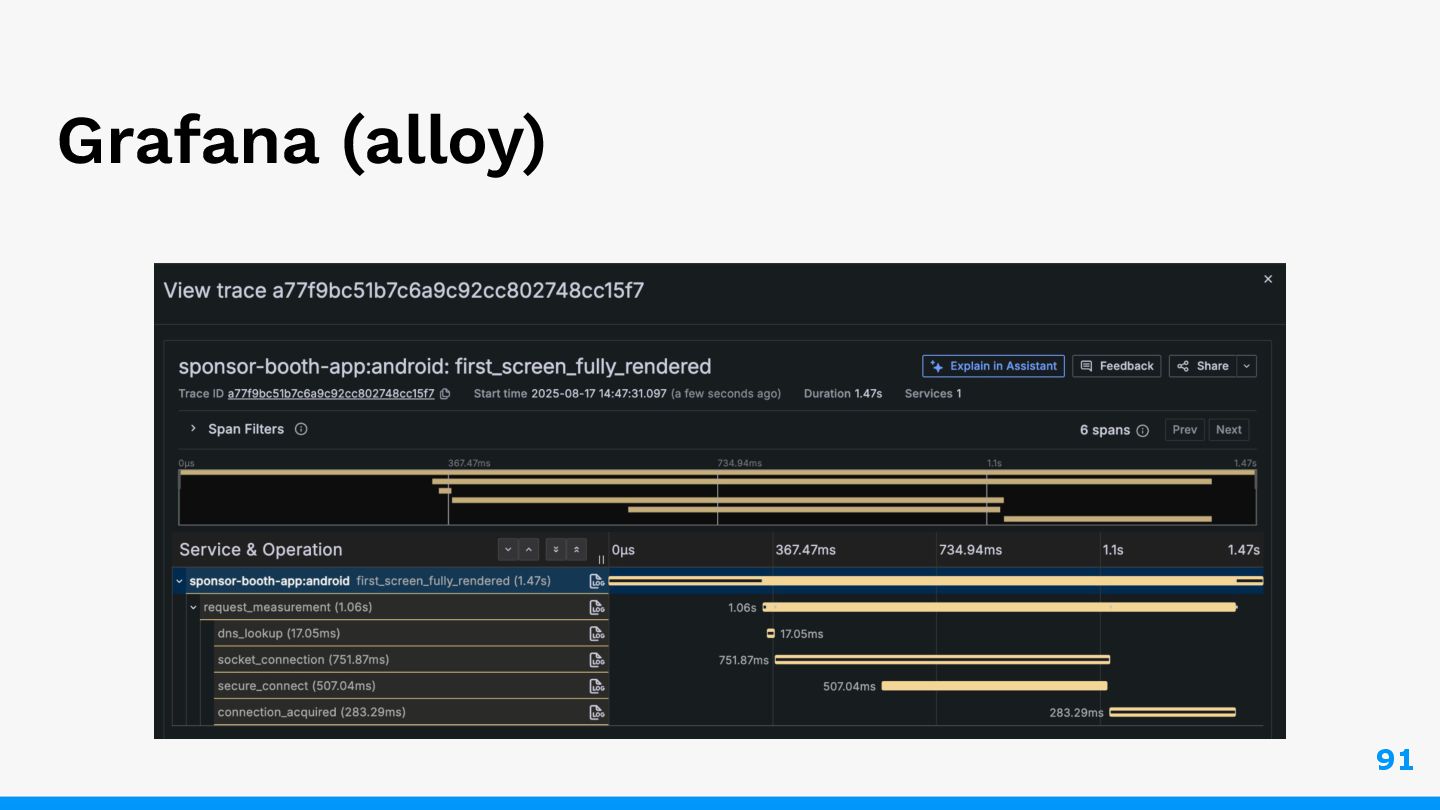Image resolution: width=1440 pixels, height=810 pixels.
Task: Open logs for the socket_connection span
Action: tap(597, 660)
